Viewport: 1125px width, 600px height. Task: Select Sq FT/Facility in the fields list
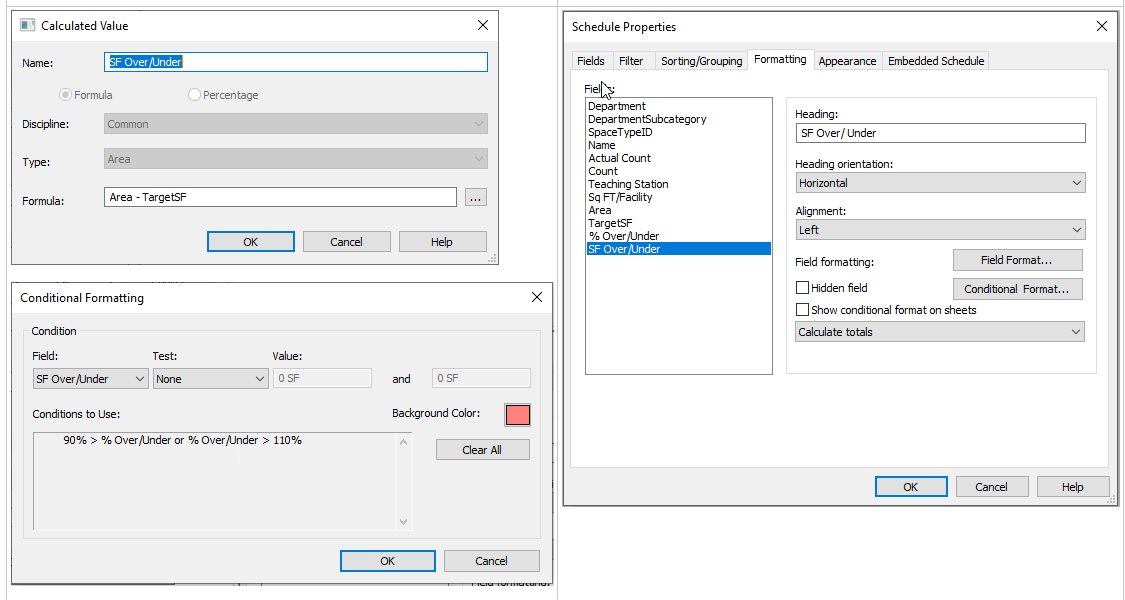click(620, 197)
